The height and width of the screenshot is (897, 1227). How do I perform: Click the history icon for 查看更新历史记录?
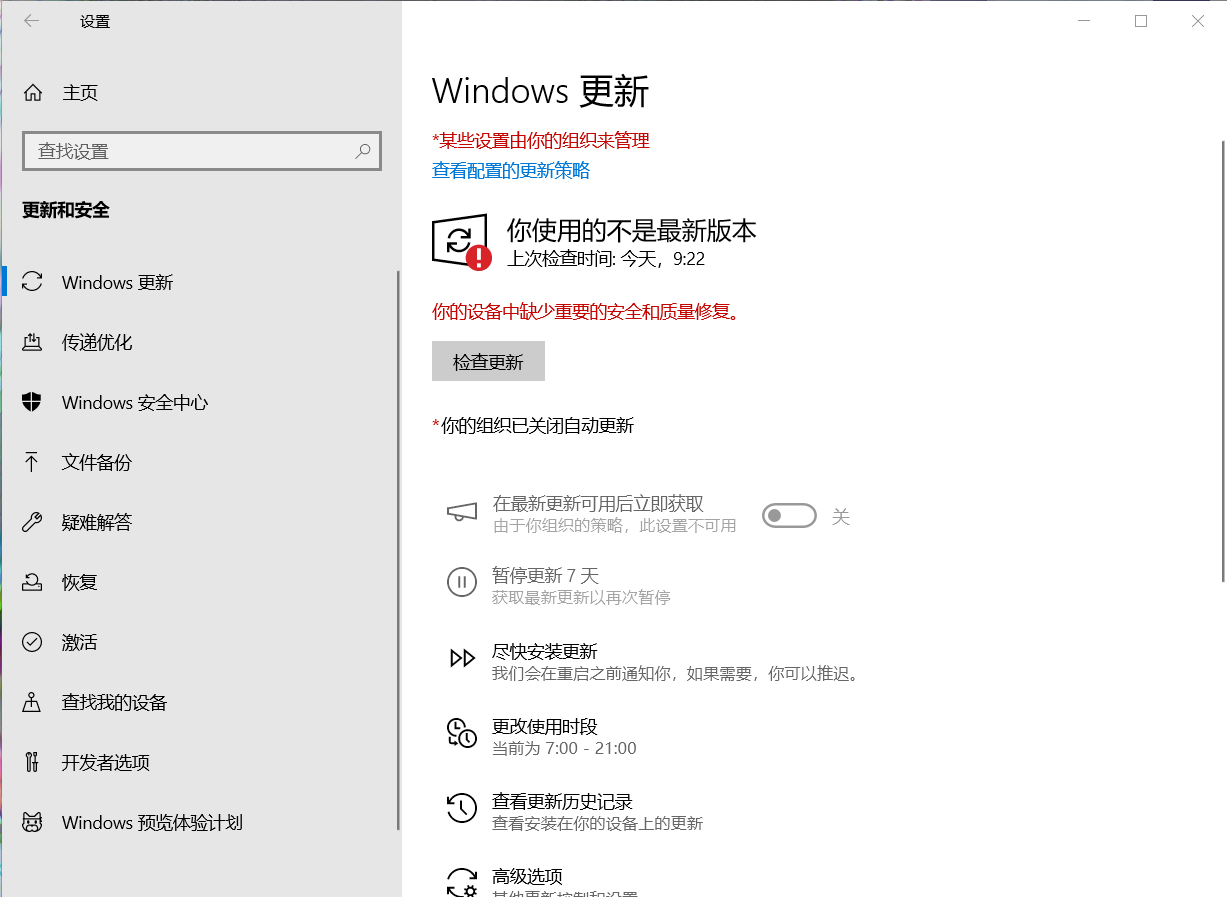(461, 807)
